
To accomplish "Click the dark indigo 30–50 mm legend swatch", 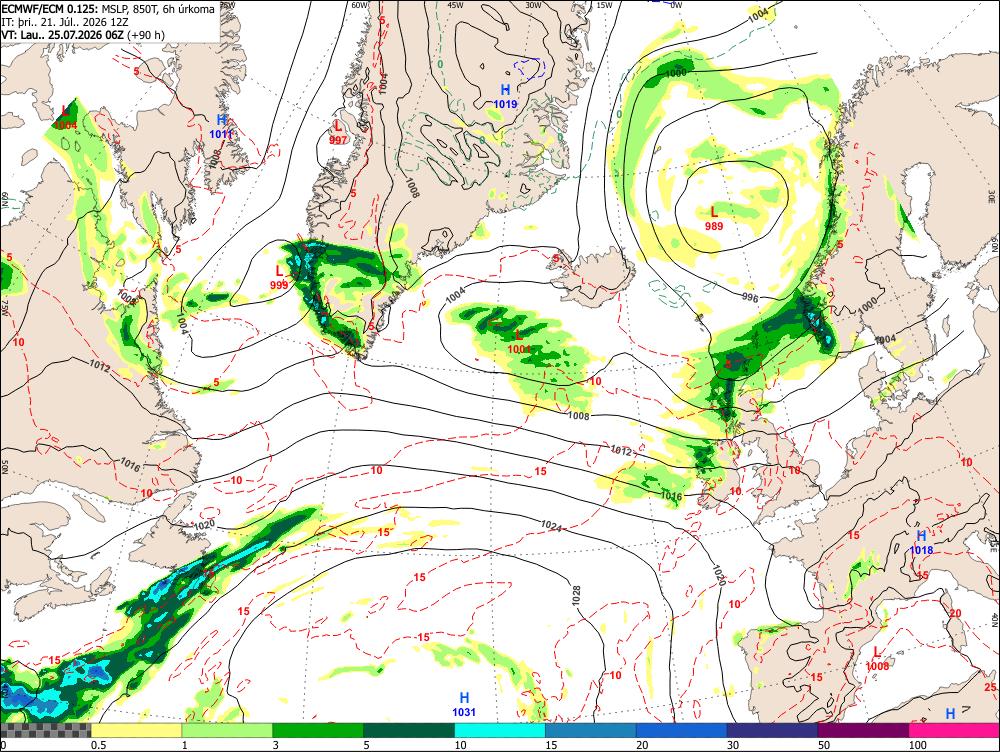I will tap(772, 730).
